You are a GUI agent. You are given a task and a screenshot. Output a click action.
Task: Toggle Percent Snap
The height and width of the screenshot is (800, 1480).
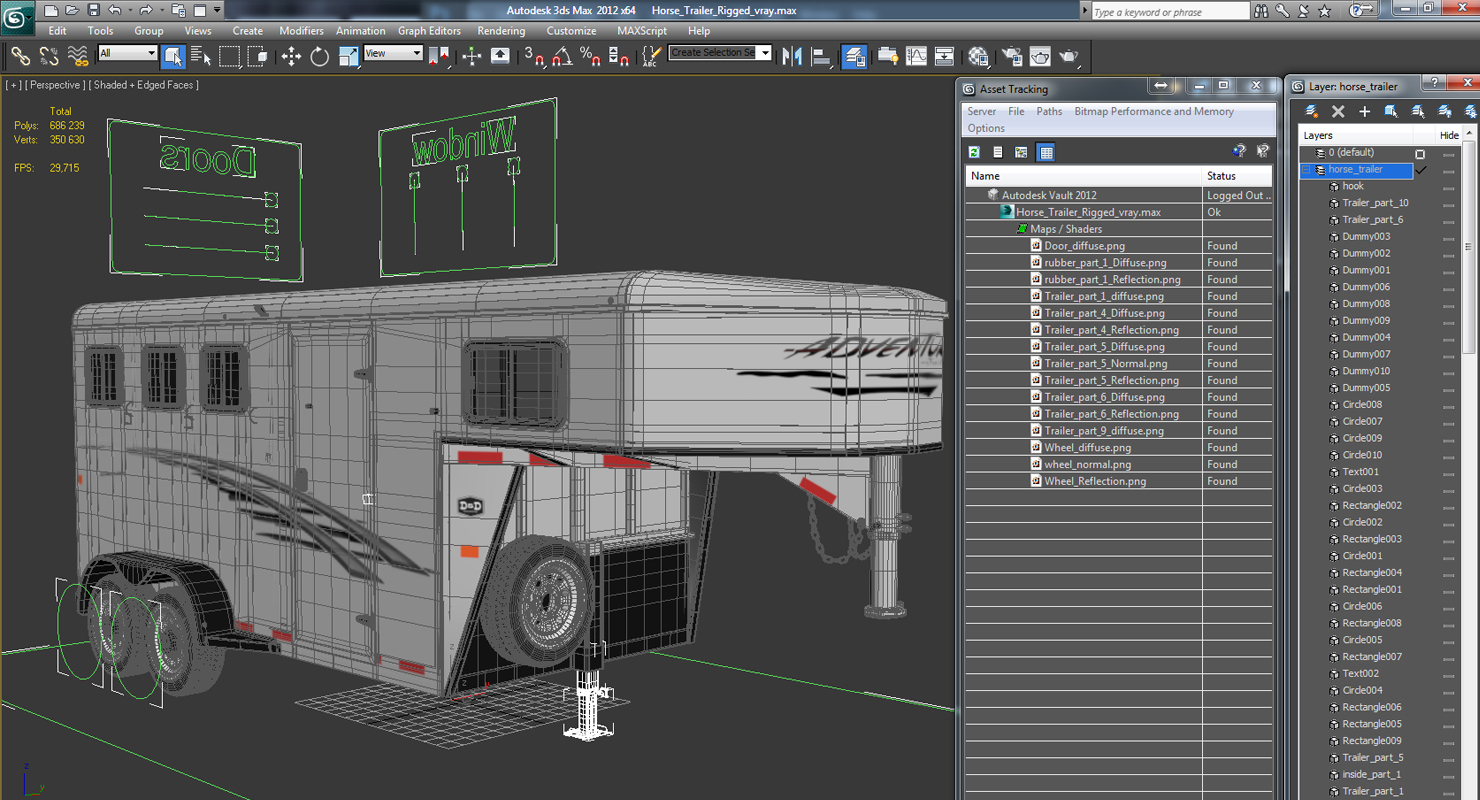[x=591, y=56]
